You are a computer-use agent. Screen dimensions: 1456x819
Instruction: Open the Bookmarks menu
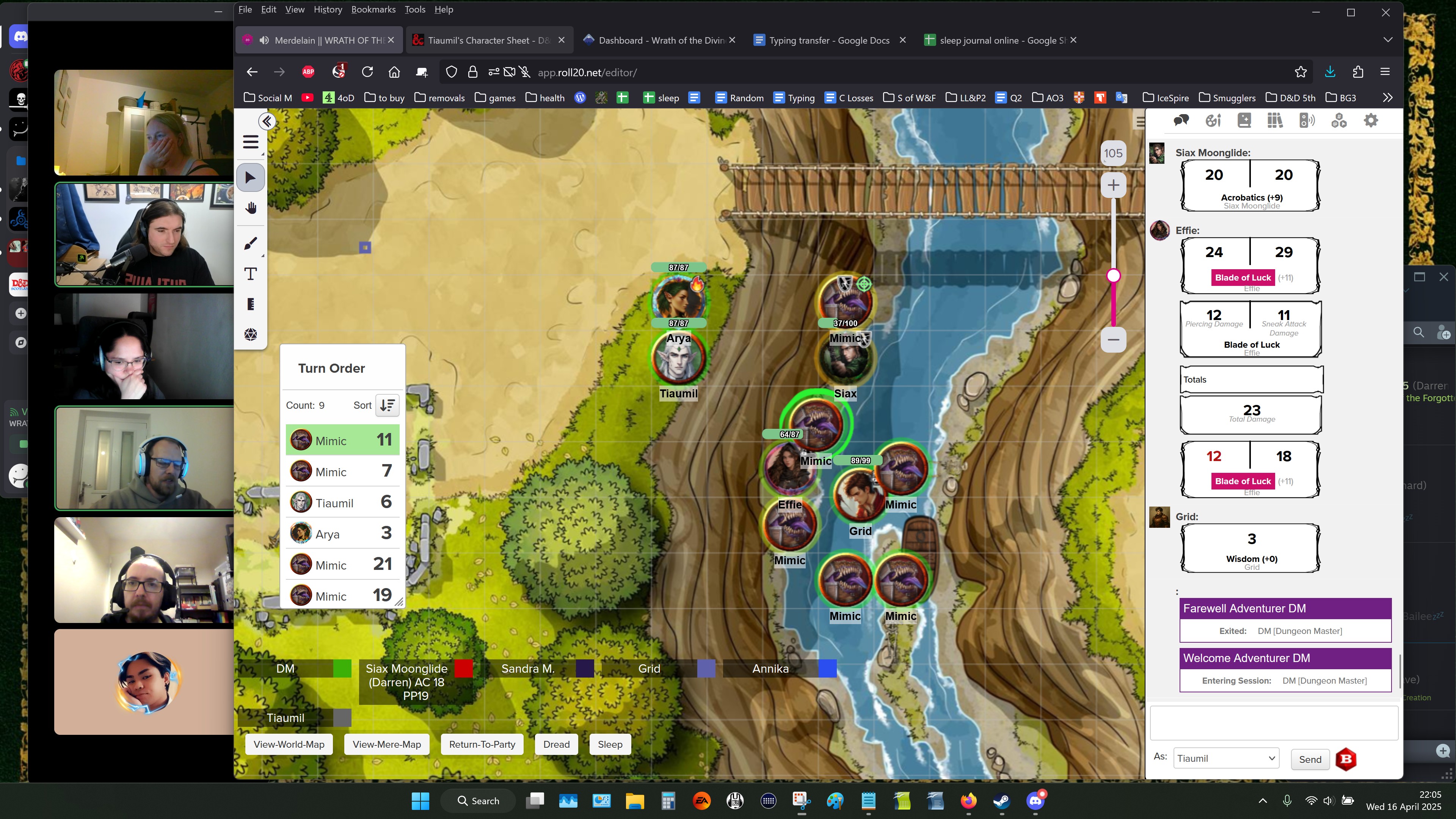coord(373,9)
